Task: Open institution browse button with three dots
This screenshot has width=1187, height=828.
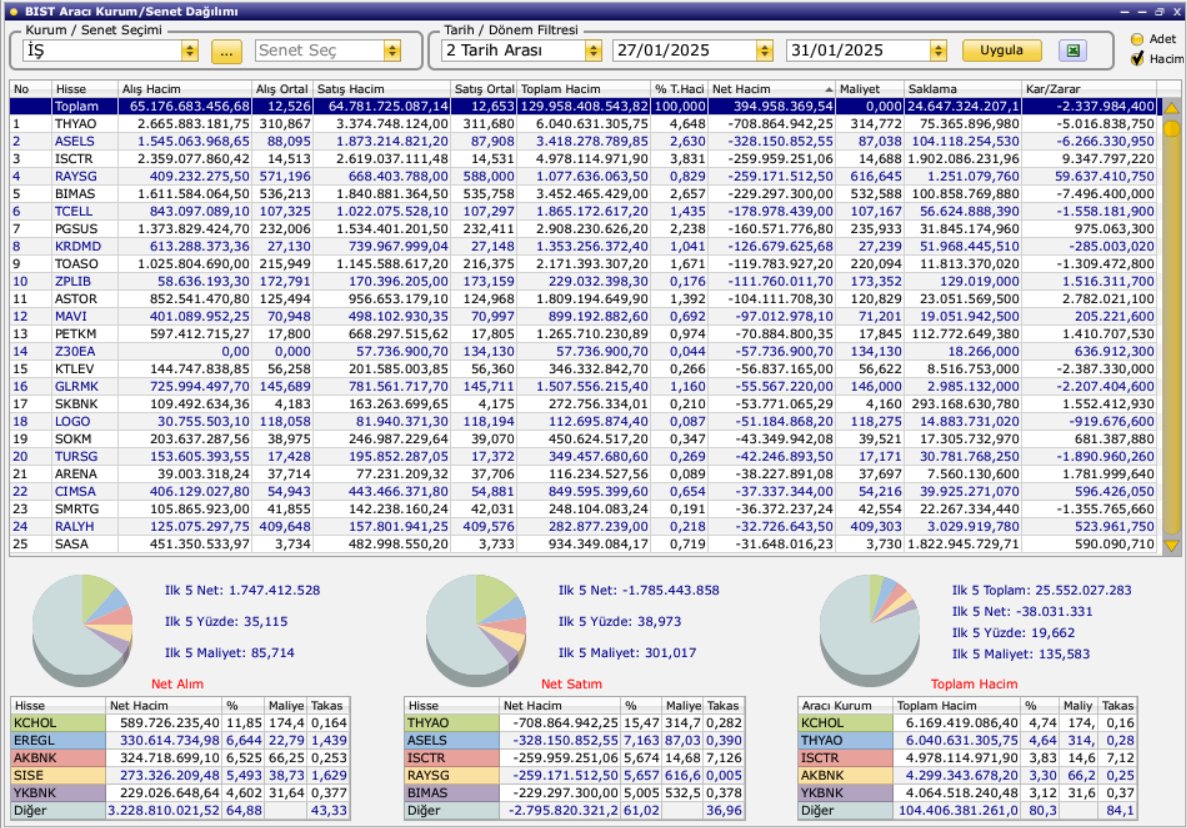Action: coord(226,51)
